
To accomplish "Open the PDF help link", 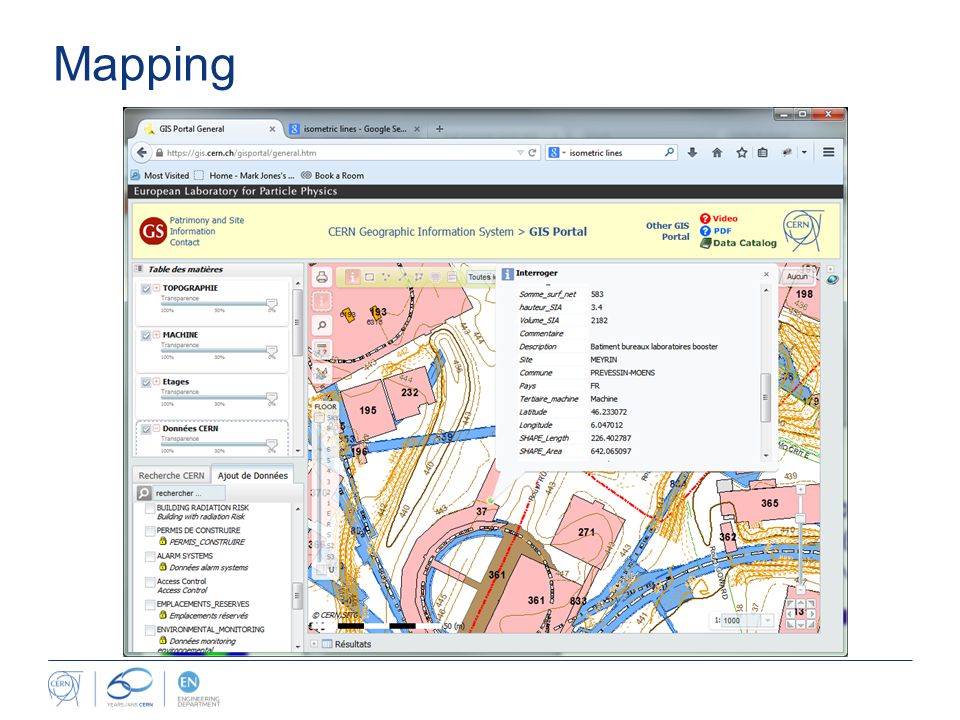I will (x=716, y=231).
